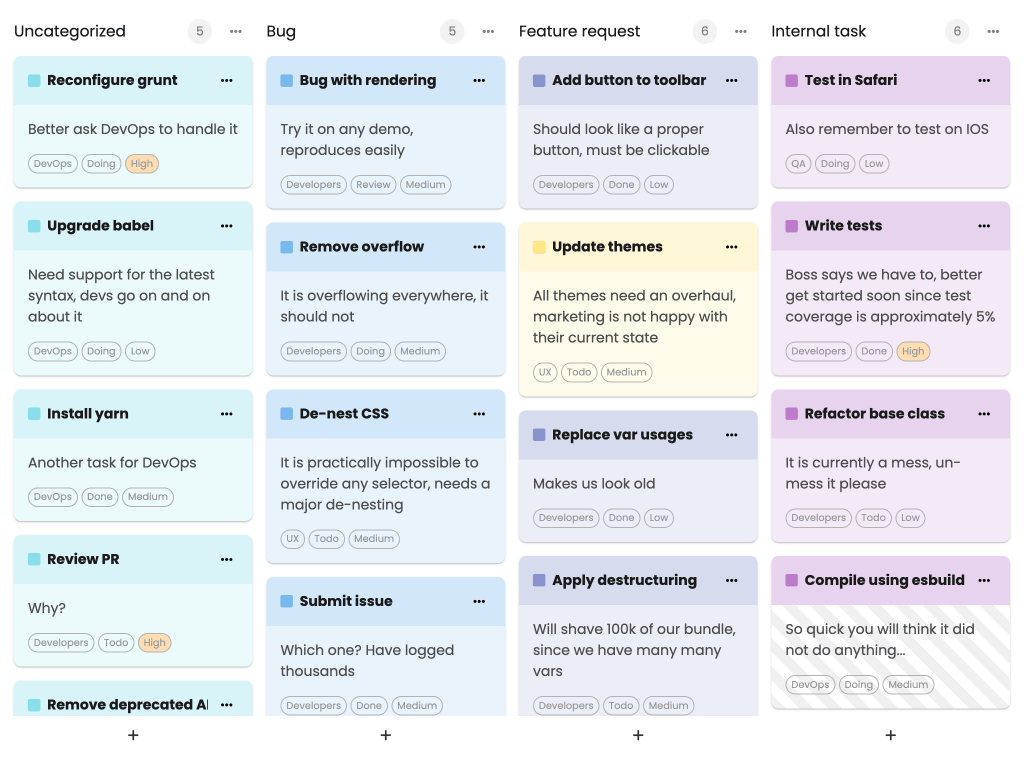
Task: Click the square icon on Add button to toolbar
Action: (536, 80)
